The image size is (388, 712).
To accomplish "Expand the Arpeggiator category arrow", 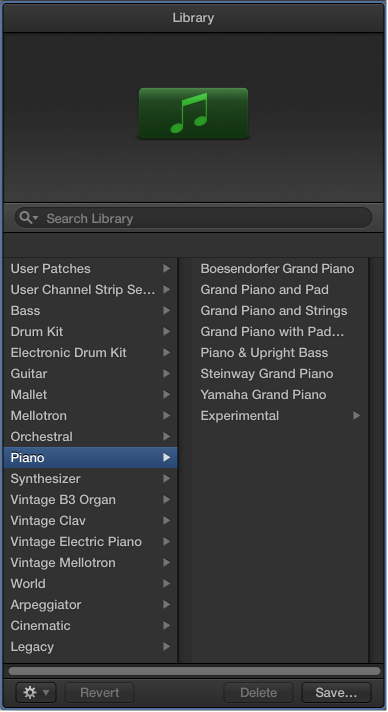I will tap(167, 604).
